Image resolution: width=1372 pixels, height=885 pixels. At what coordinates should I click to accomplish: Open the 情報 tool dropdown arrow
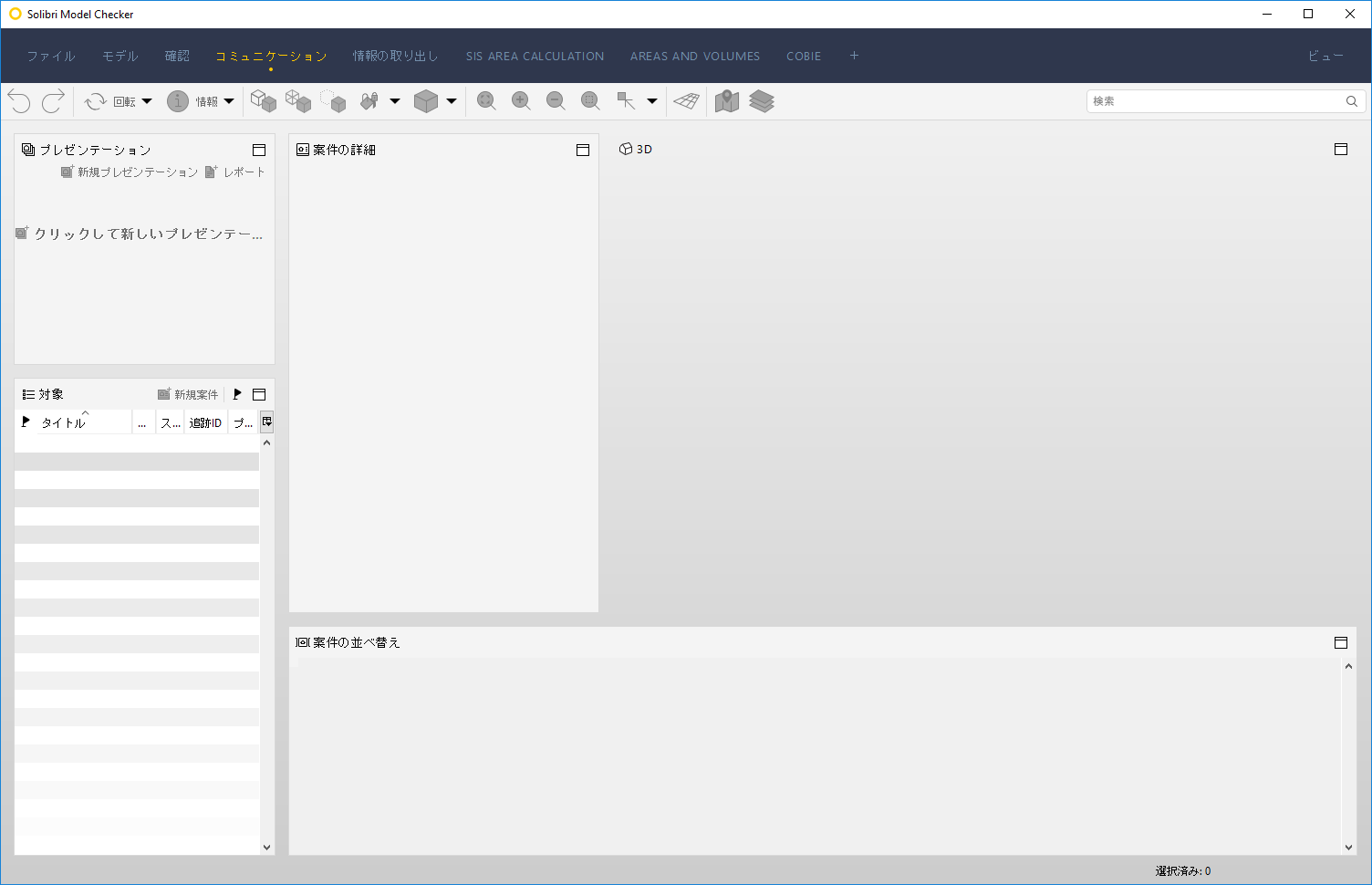[229, 101]
